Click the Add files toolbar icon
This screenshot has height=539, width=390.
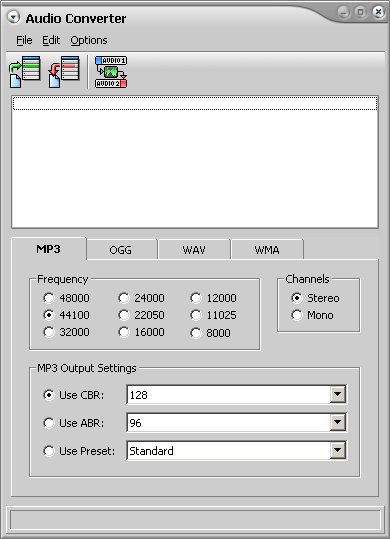pyautogui.click(x=25, y=72)
